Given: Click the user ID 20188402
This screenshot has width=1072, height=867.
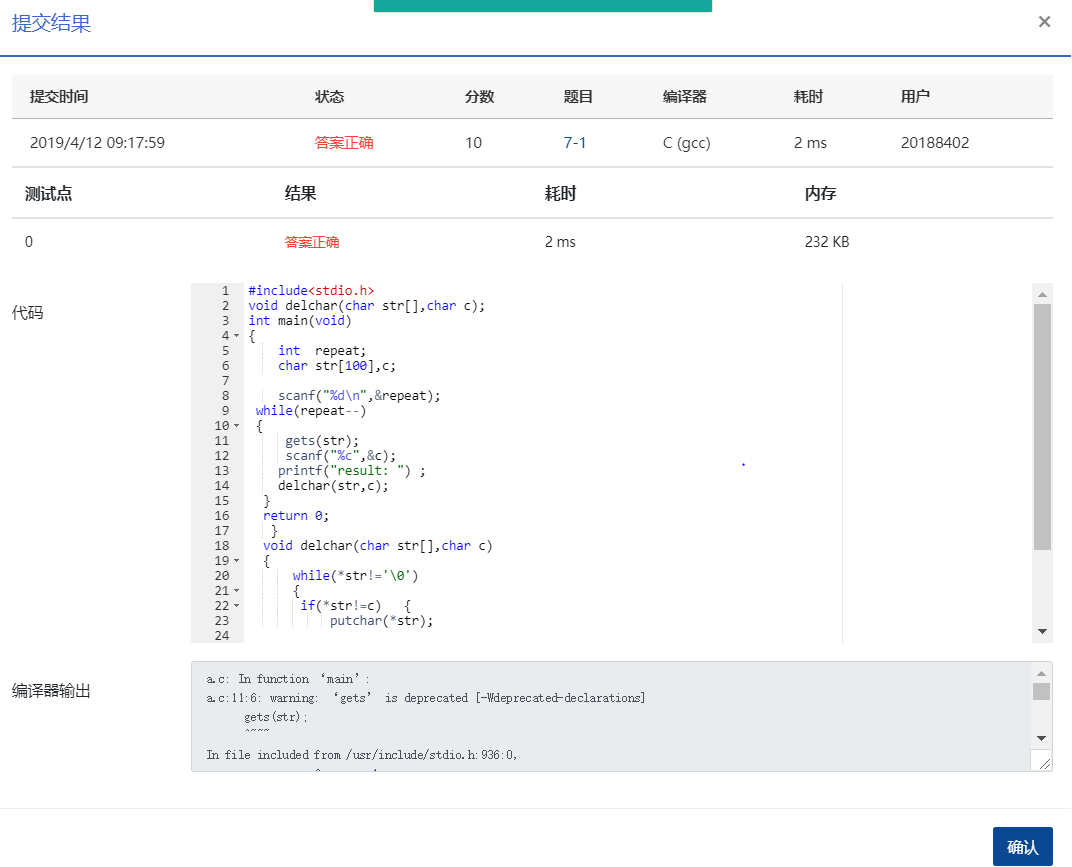Looking at the screenshot, I should [935, 143].
